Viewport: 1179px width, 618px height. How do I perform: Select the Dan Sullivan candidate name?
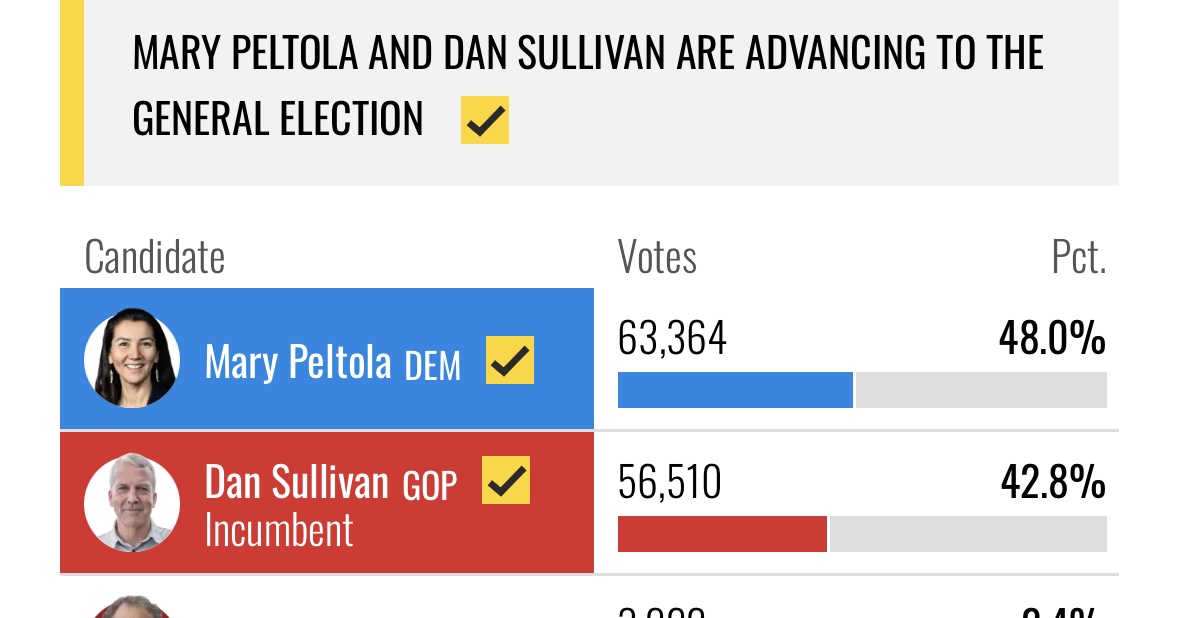pos(296,482)
